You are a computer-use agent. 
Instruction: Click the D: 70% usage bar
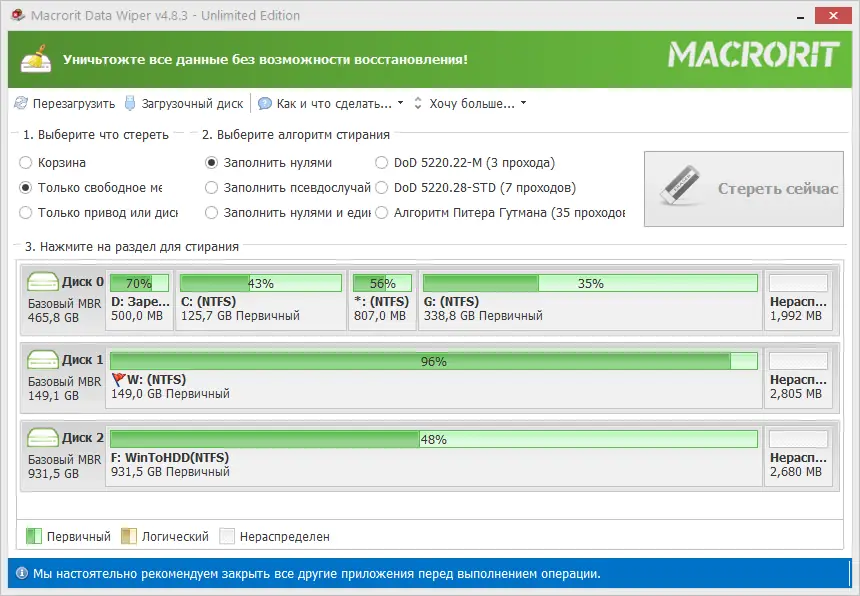click(x=139, y=283)
